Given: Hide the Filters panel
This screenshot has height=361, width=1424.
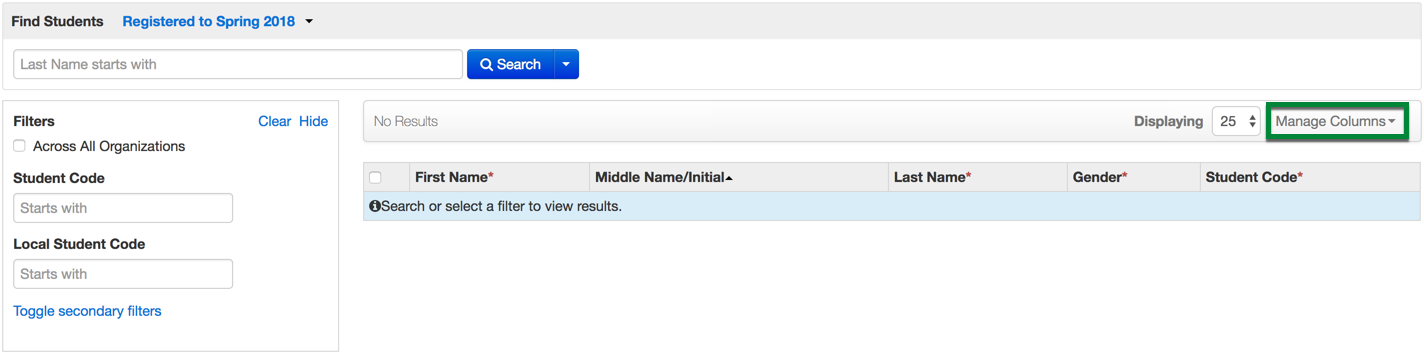Looking at the screenshot, I should [x=313, y=121].
